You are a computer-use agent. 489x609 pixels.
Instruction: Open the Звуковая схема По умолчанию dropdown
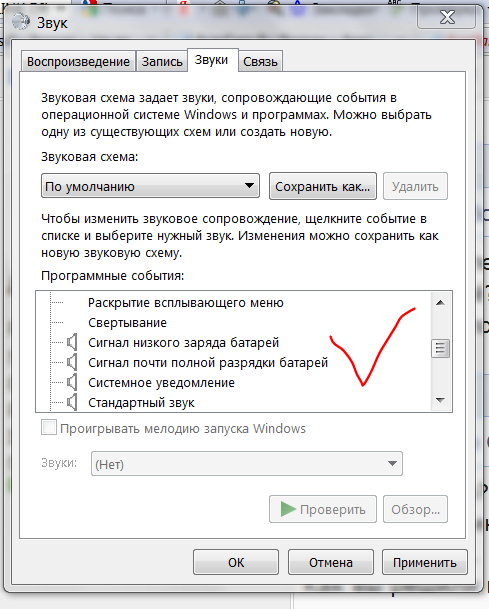click(150, 186)
